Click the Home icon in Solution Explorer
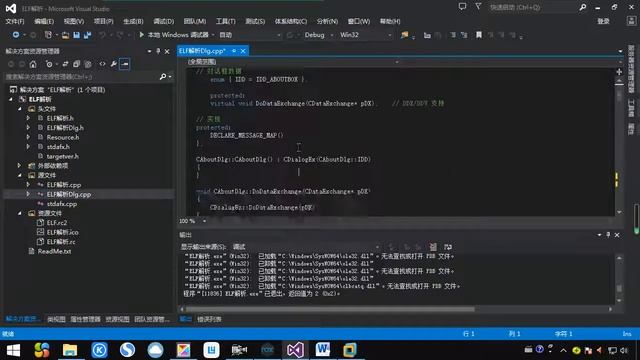 [x=33, y=64]
